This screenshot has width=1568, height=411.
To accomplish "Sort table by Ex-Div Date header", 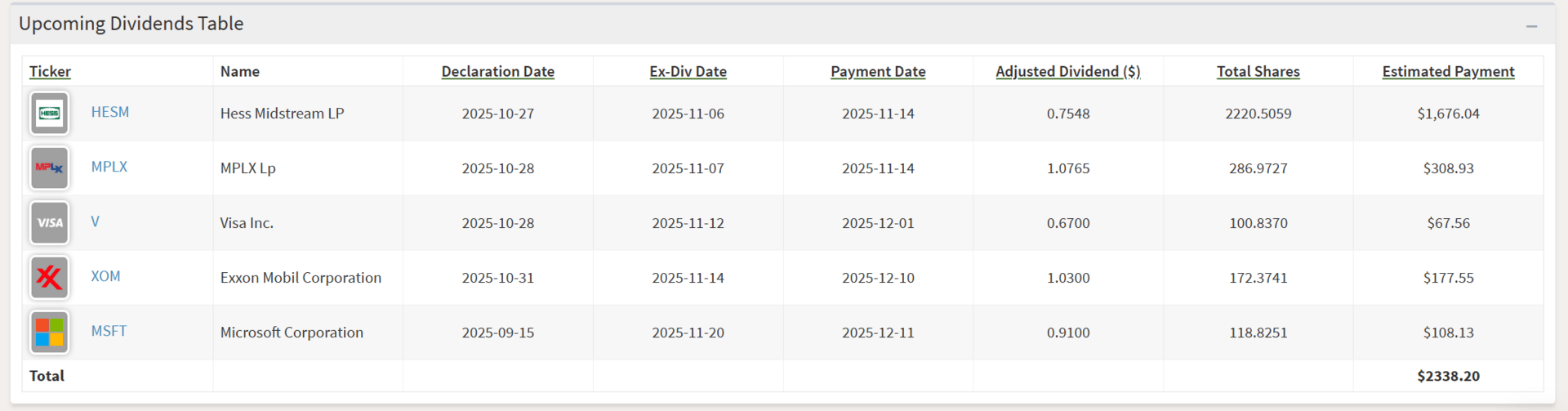I will (x=688, y=71).
